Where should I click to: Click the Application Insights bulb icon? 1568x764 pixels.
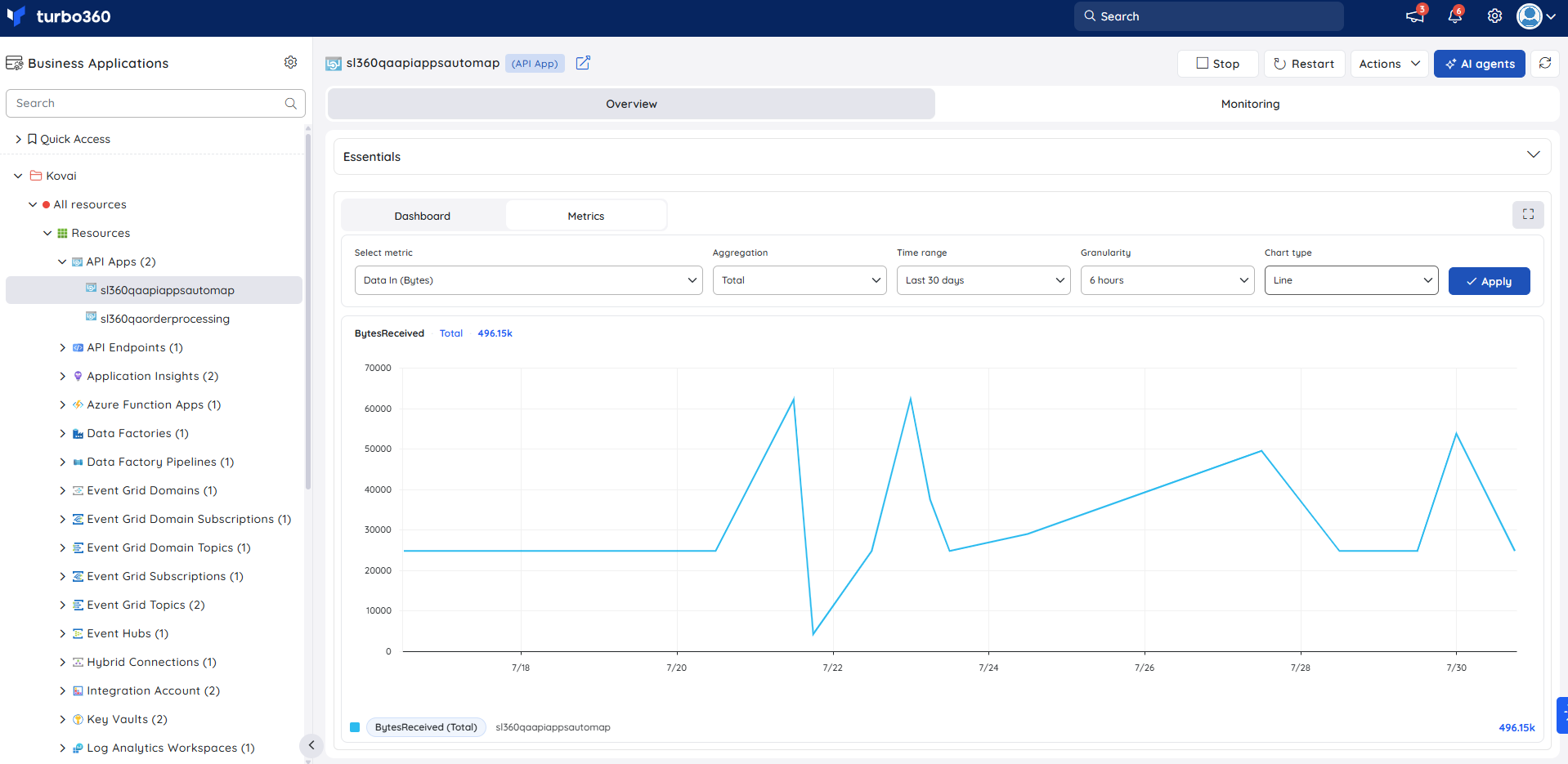tap(78, 376)
